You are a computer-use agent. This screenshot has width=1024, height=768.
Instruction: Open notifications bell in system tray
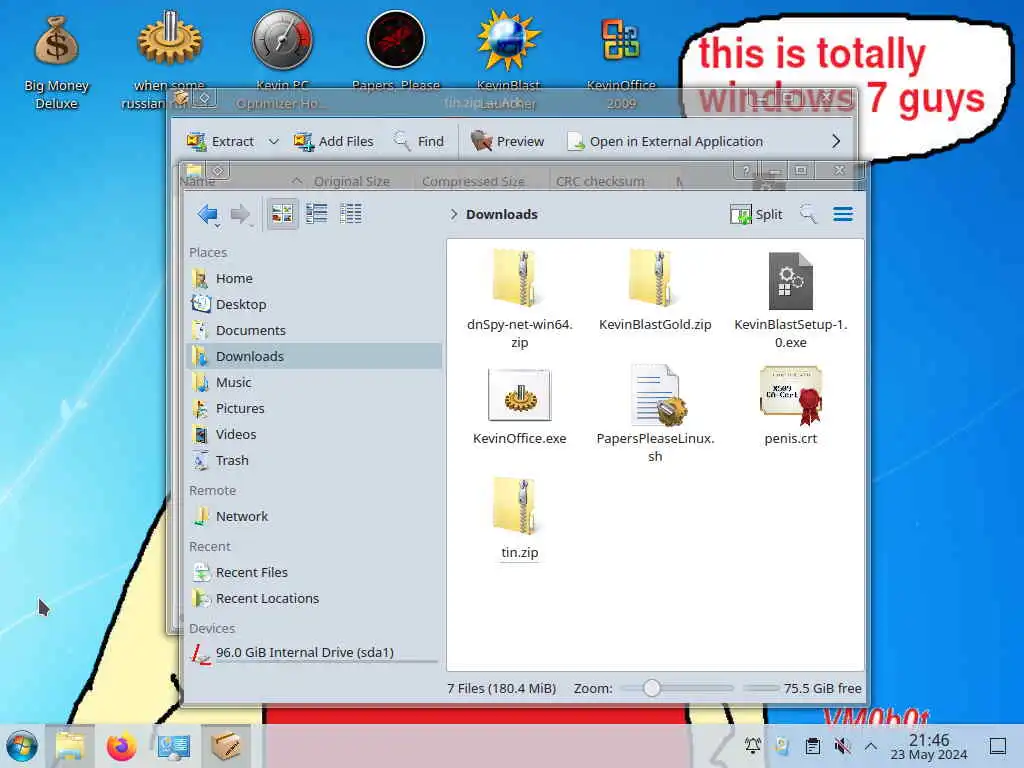752,745
